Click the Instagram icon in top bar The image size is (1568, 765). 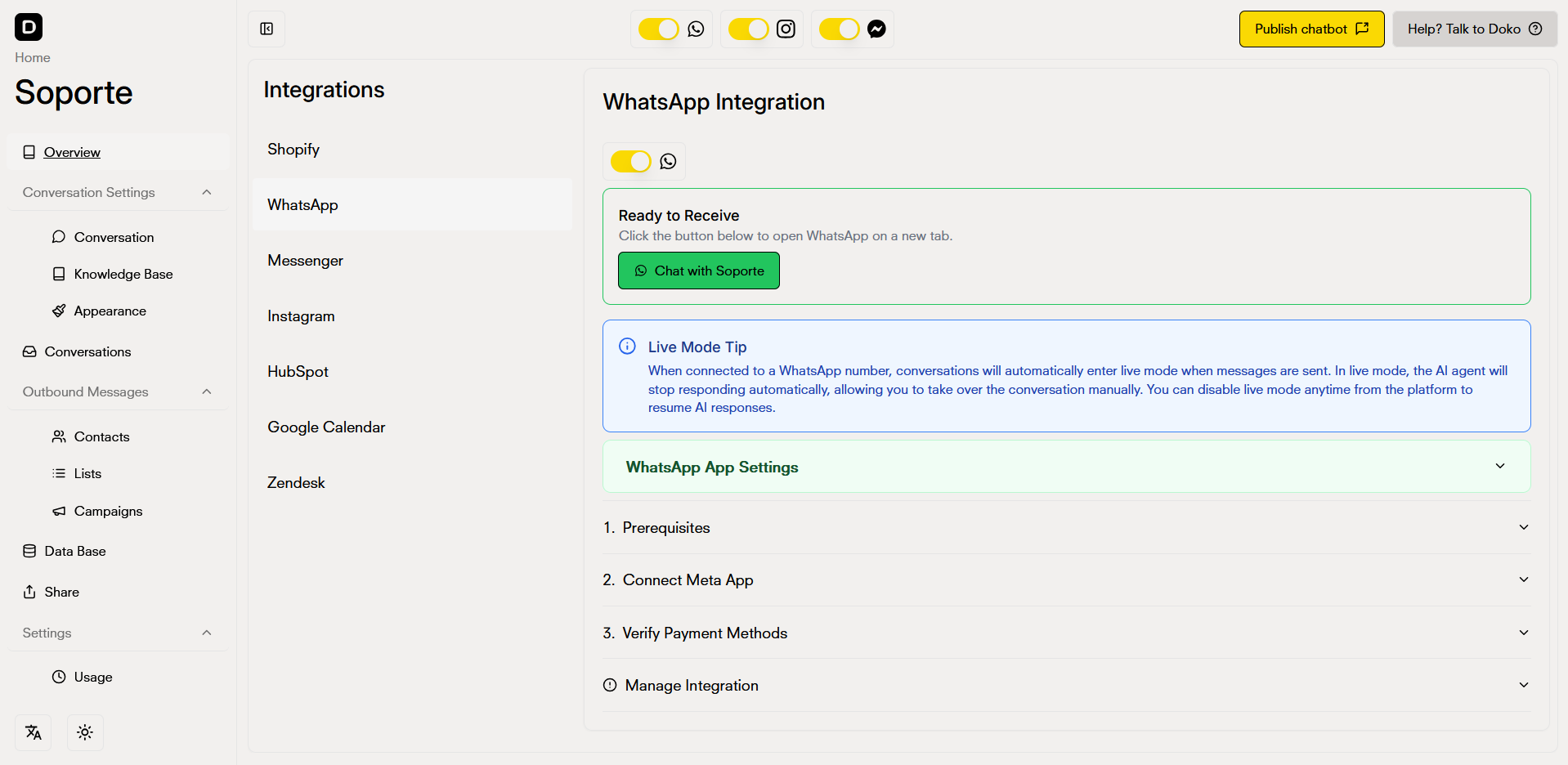click(786, 29)
